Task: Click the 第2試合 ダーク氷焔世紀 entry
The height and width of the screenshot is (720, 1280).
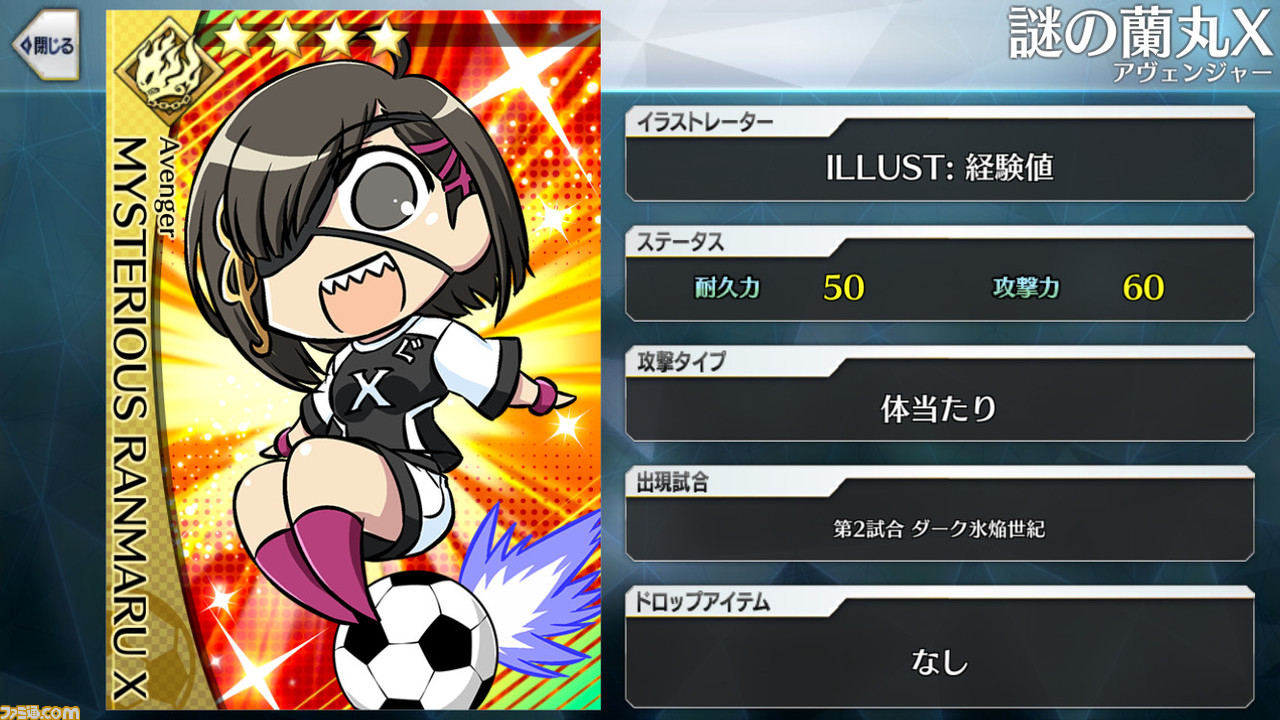Action: [x=939, y=529]
